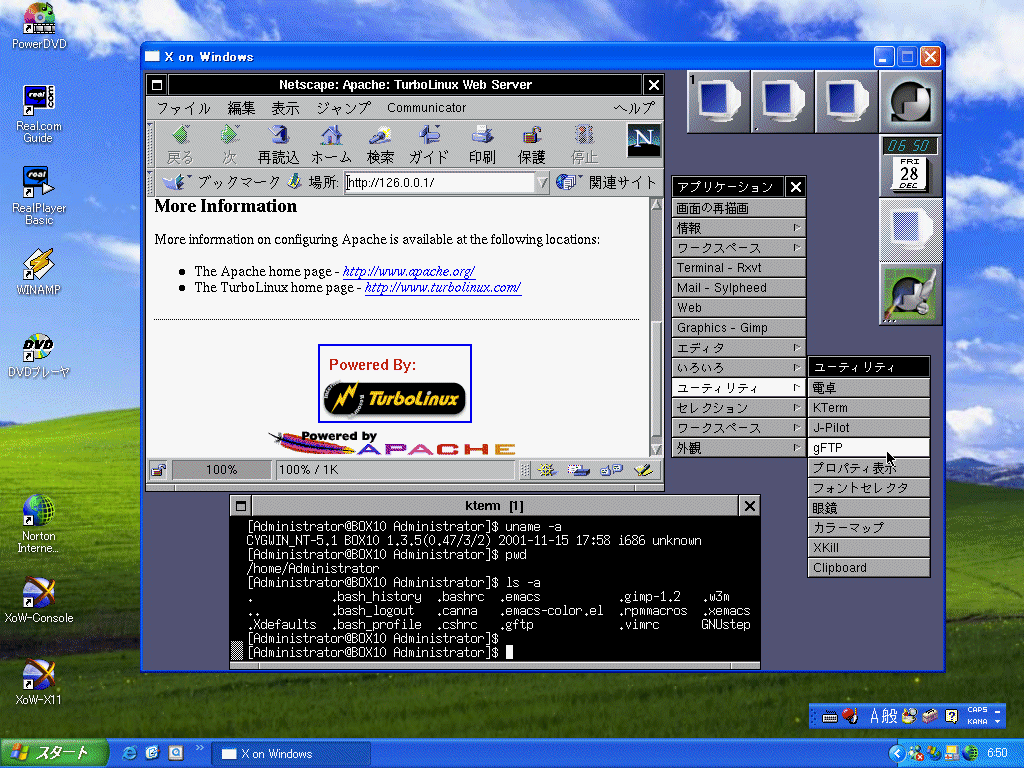Select gFTP from the utilities submenu
1024x768 pixels.
click(x=869, y=448)
